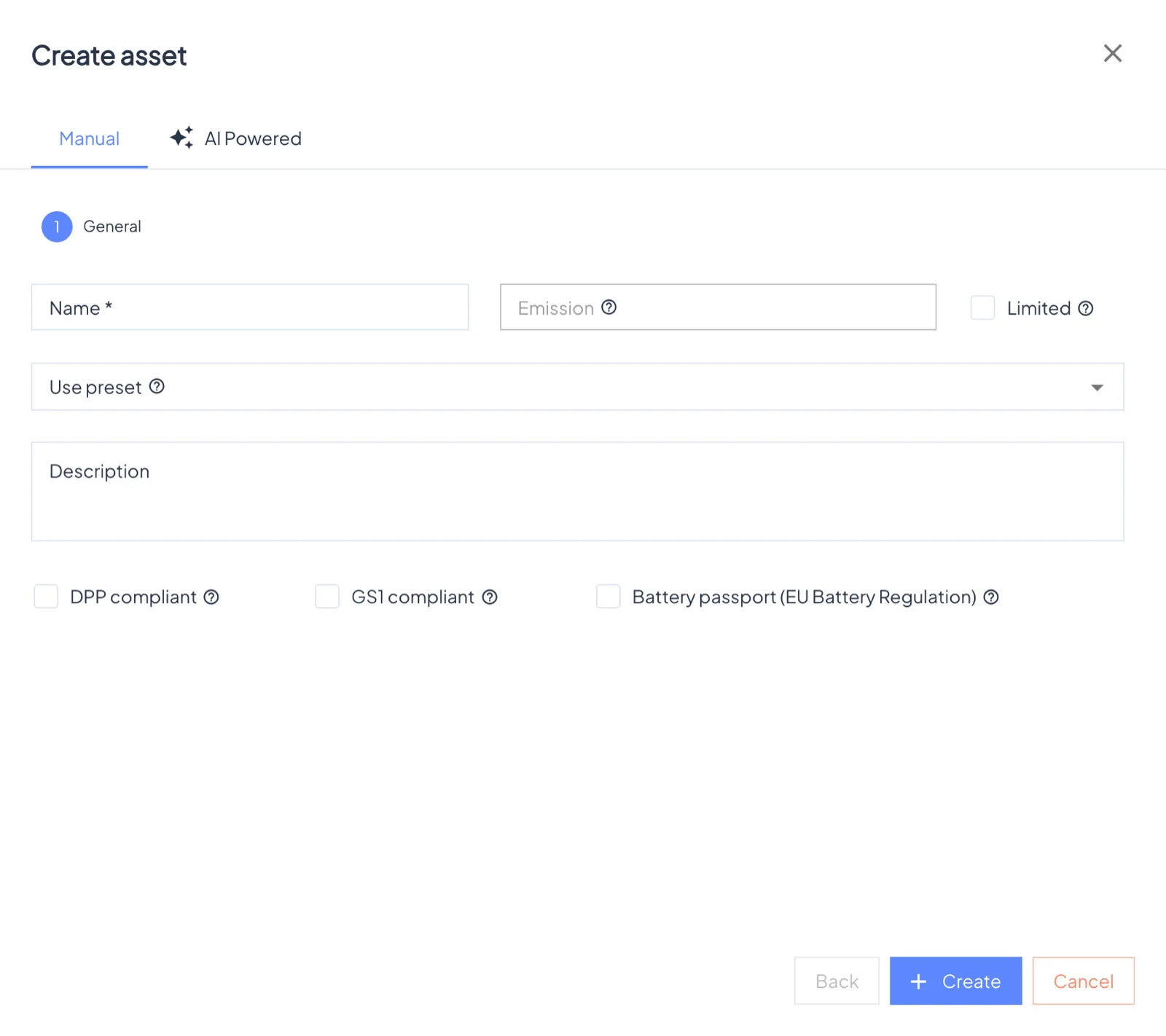Image resolution: width=1166 pixels, height=1036 pixels.
Task: Expand the Use preset dropdown arrow
Action: (1097, 388)
